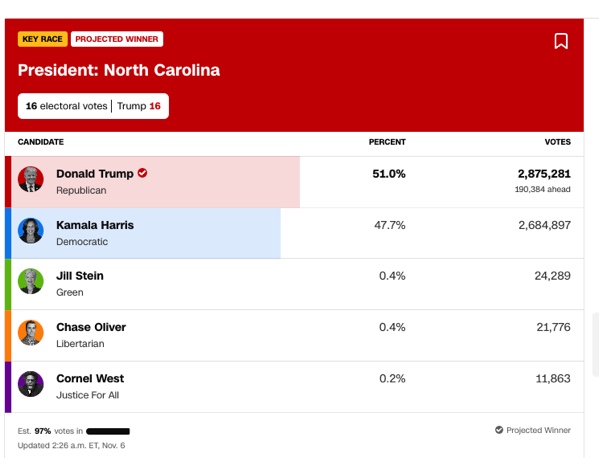
Task: Click the VOTES column header
Action: coord(557,142)
